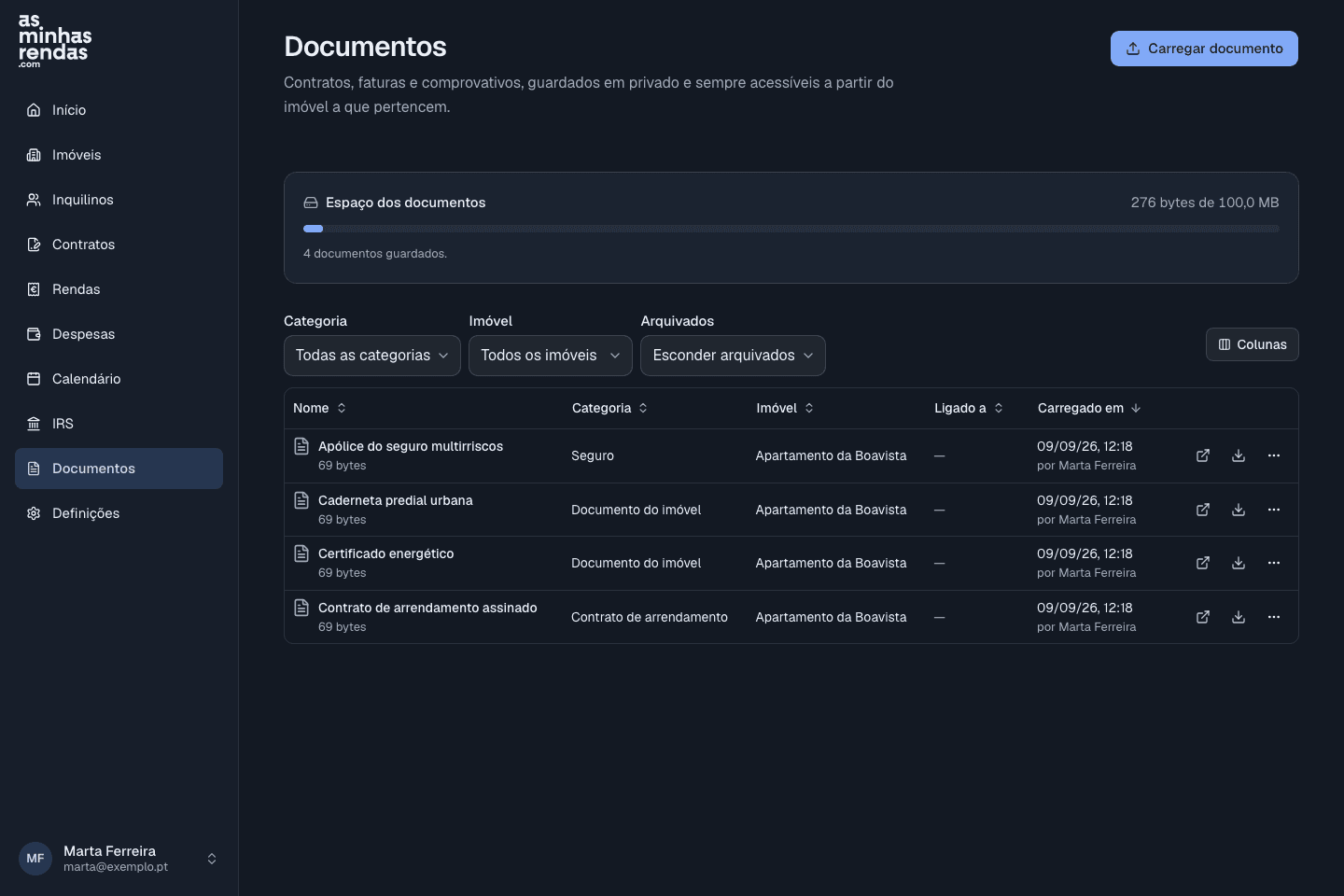This screenshot has height=896, width=1344.
Task: Click the Caderneta predial urbana document name
Action: [396, 500]
